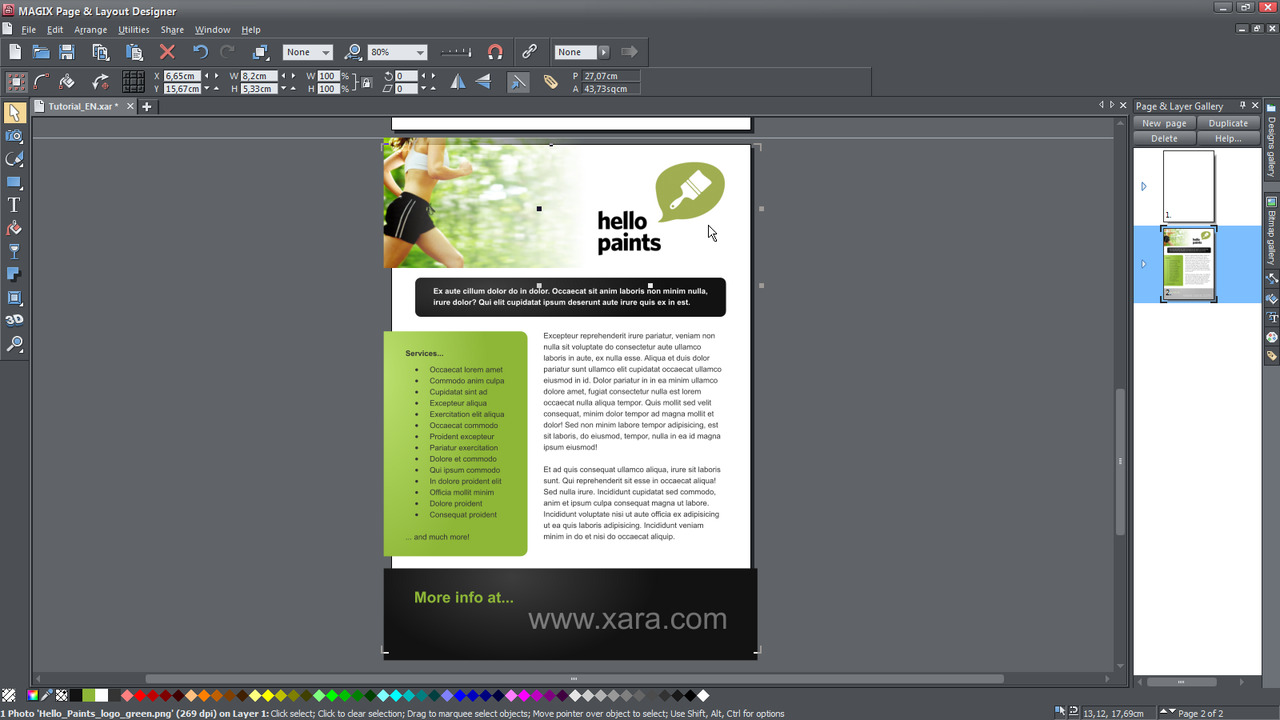The image size is (1280, 720).
Task: Create a new document
Action: [15, 52]
